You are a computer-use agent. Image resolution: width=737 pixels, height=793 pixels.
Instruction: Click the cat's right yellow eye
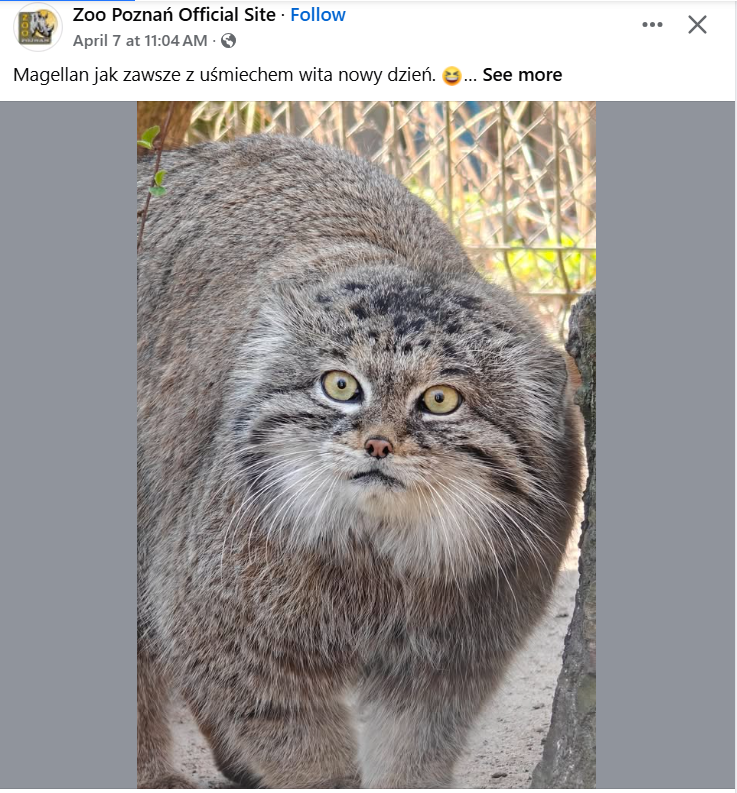coord(440,400)
